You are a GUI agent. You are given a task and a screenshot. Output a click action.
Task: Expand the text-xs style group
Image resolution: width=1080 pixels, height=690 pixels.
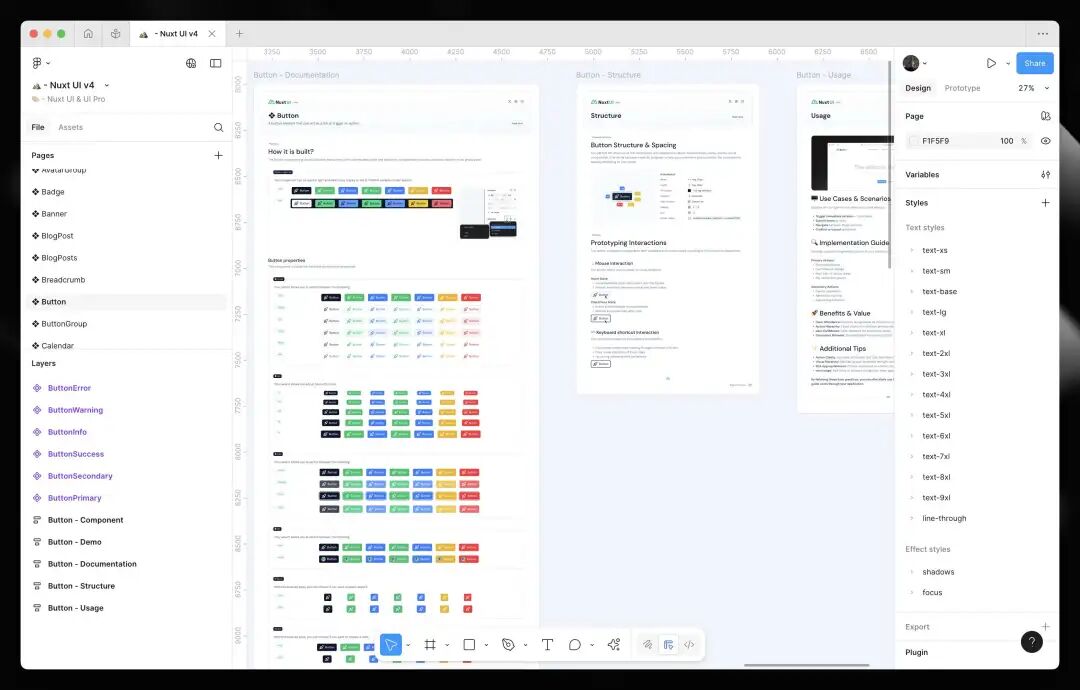point(912,251)
